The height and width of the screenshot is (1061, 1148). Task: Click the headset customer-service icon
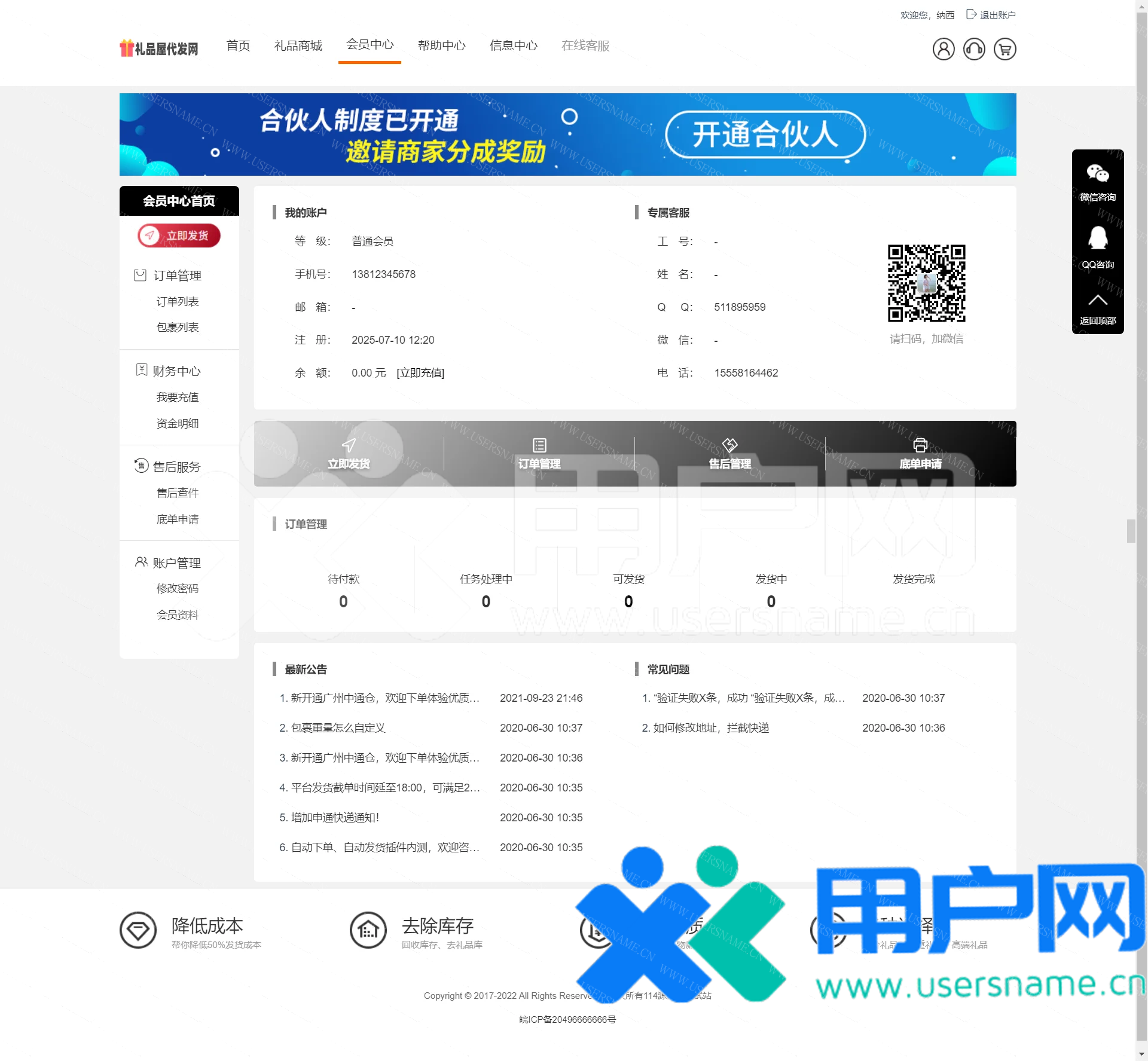(975, 49)
